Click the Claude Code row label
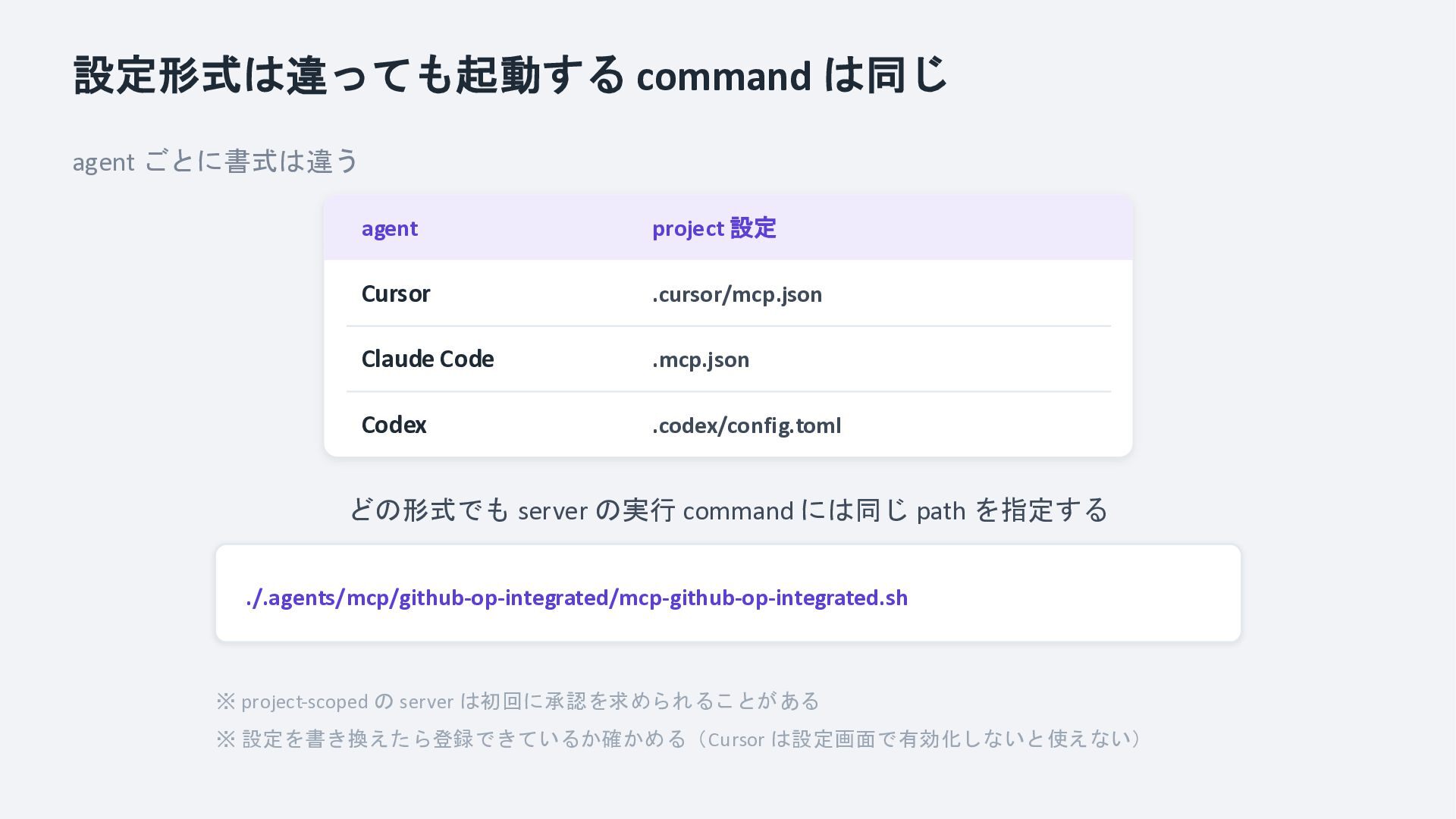The image size is (1456, 819). (427, 359)
